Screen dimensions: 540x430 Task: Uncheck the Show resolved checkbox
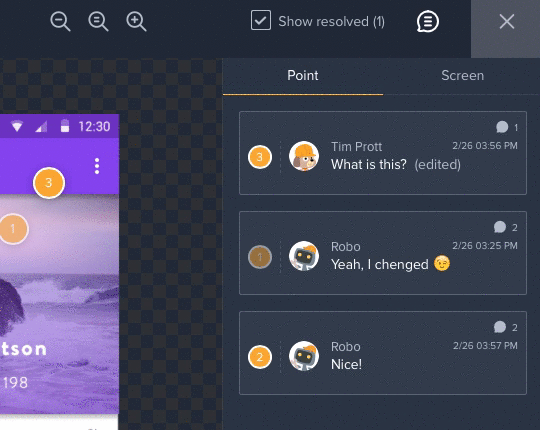point(261,20)
